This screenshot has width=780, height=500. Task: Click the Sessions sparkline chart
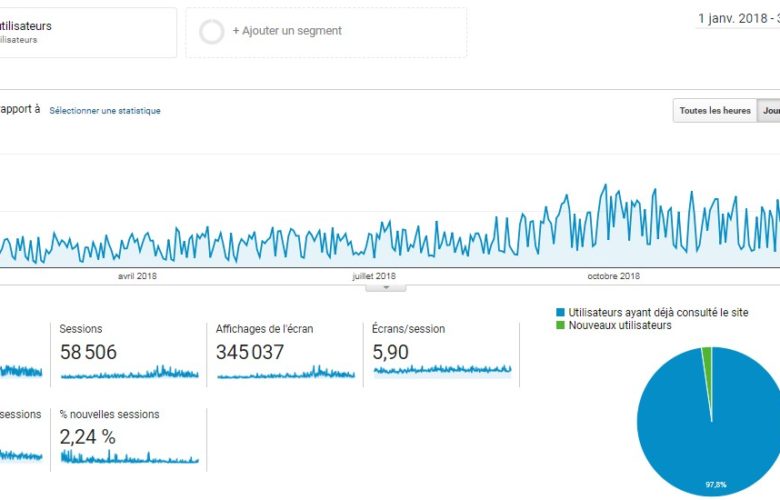(129, 372)
